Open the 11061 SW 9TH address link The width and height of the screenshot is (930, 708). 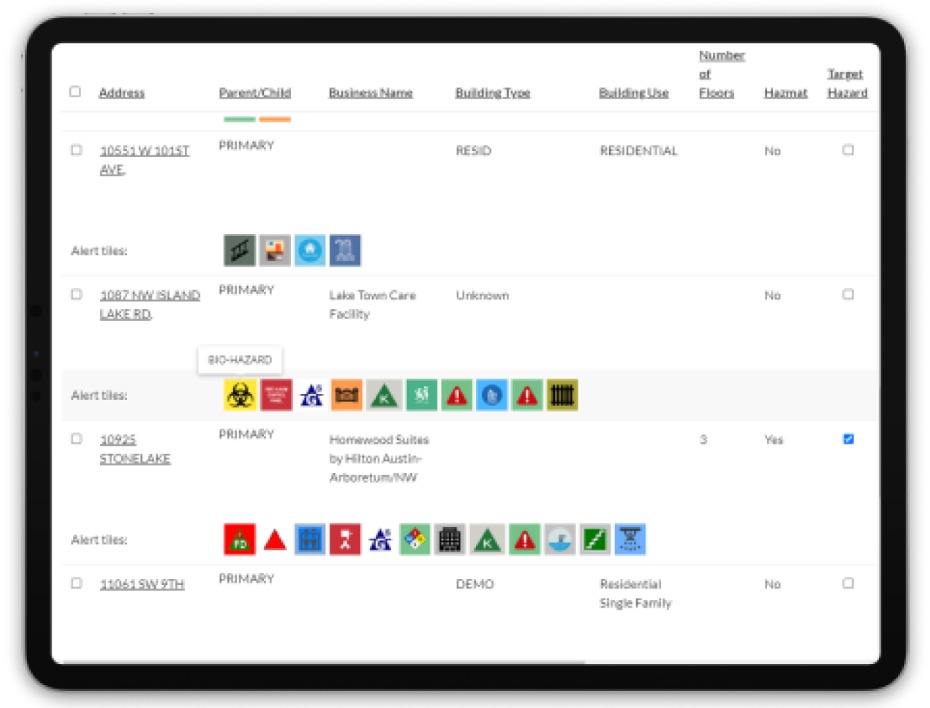141,584
